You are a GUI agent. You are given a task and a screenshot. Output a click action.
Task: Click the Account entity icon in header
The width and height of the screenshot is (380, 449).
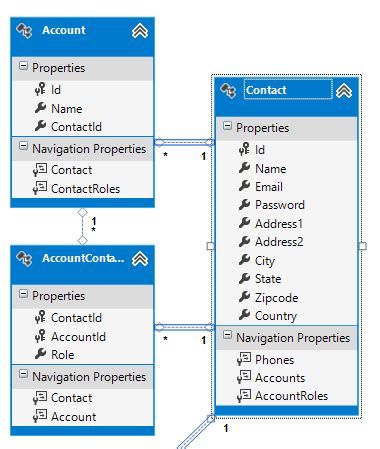(24, 31)
